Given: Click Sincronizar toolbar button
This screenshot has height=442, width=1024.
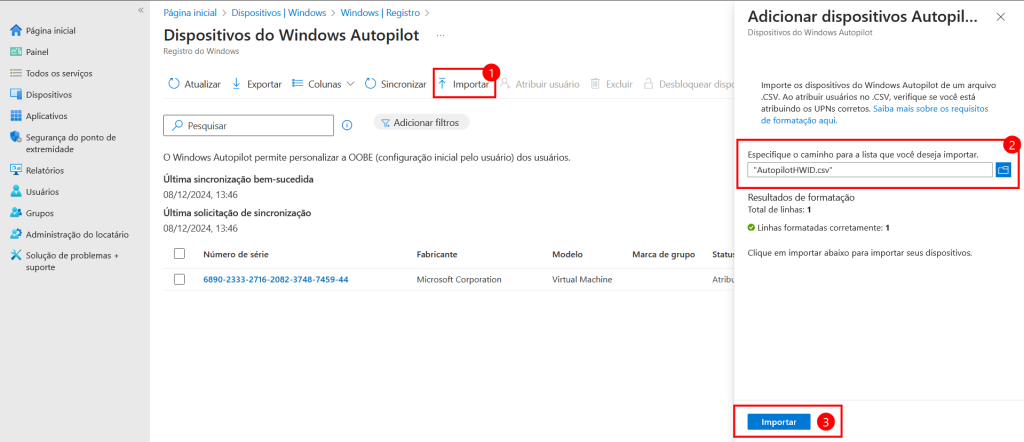Looking at the screenshot, I should (x=395, y=84).
